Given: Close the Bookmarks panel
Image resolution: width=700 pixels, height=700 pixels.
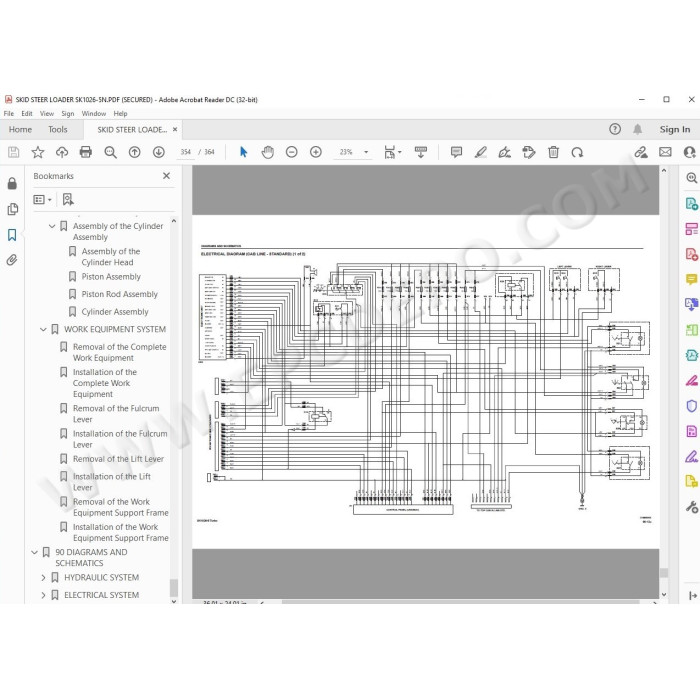Looking at the screenshot, I should [x=167, y=176].
